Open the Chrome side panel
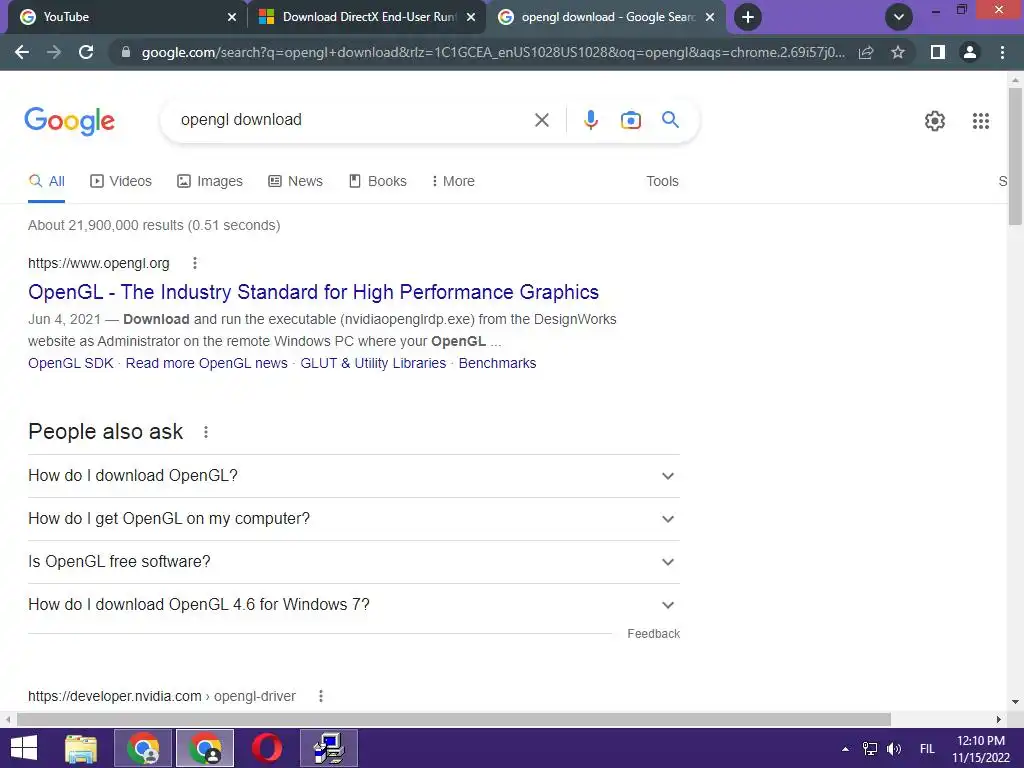The height and width of the screenshot is (768, 1024). (938, 52)
